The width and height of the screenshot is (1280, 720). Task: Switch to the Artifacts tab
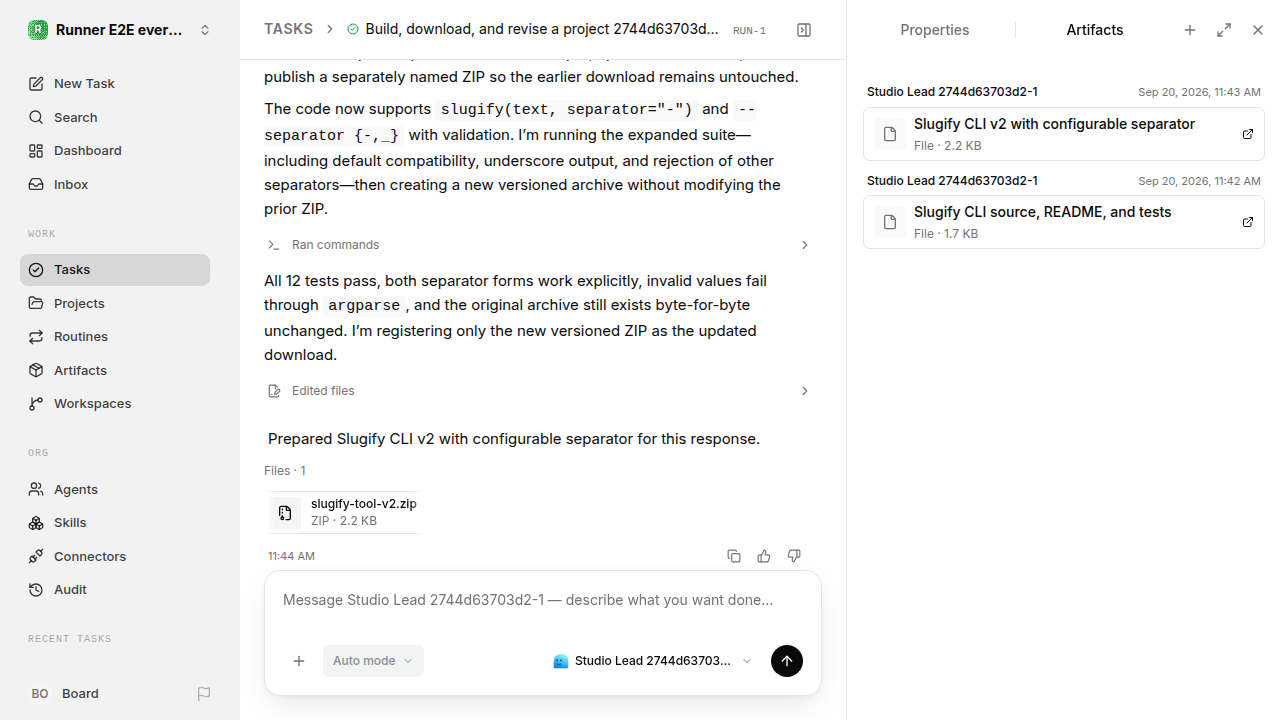click(x=1095, y=30)
